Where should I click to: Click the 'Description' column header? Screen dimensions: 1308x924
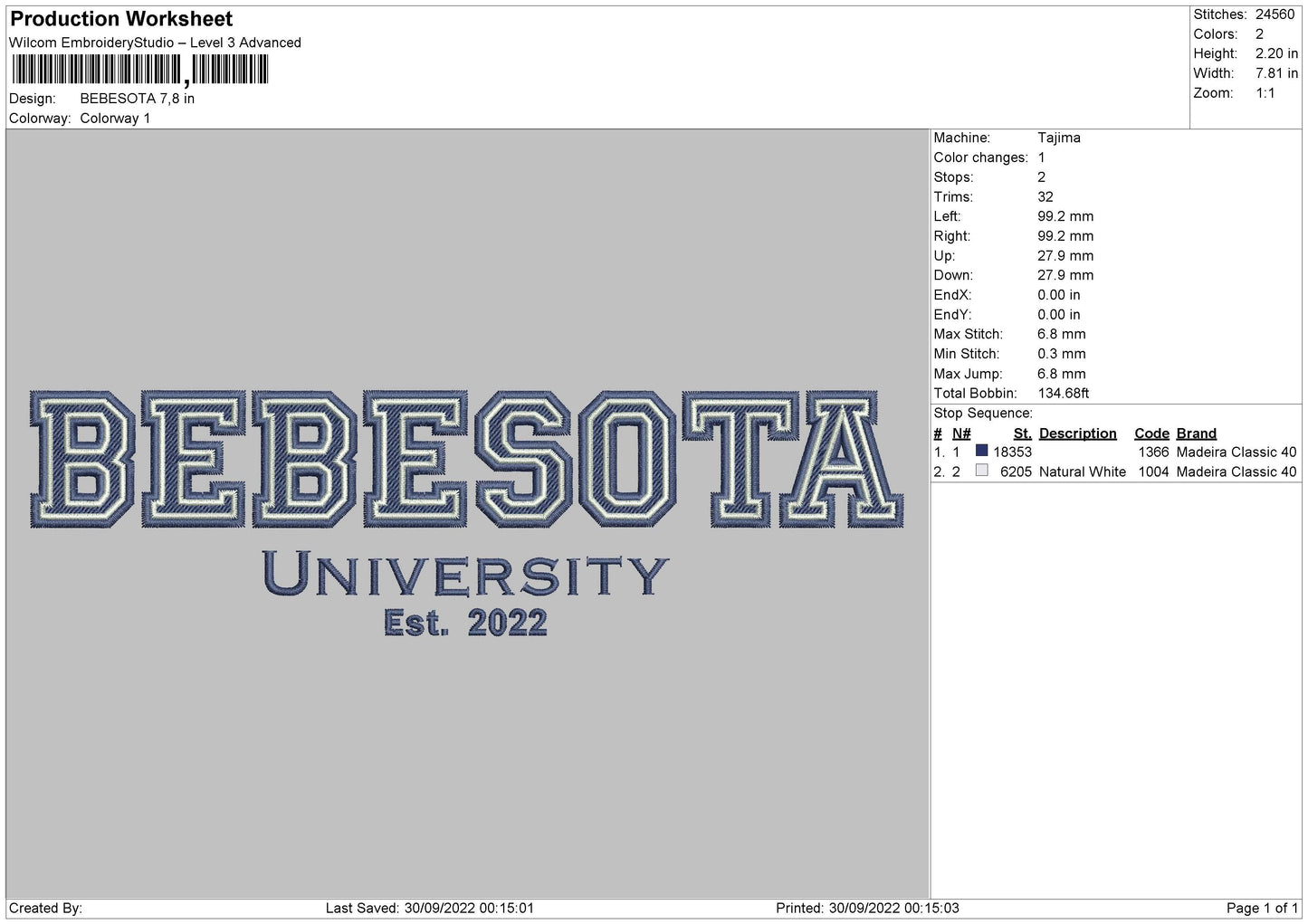1077,433
